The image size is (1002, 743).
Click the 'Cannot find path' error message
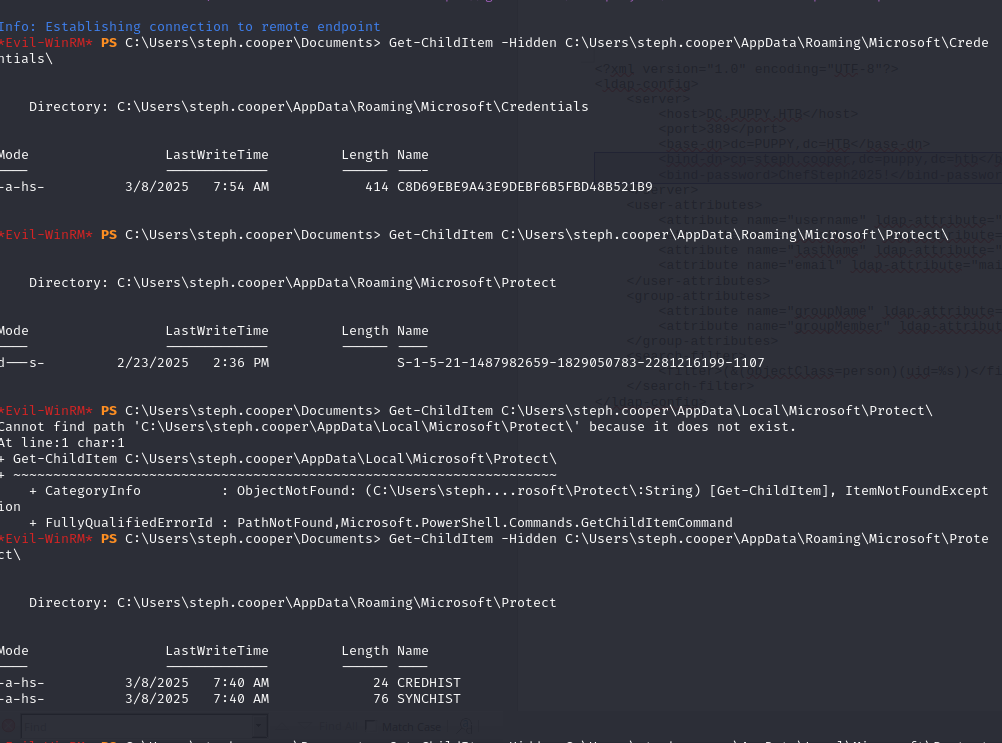(398, 427)
